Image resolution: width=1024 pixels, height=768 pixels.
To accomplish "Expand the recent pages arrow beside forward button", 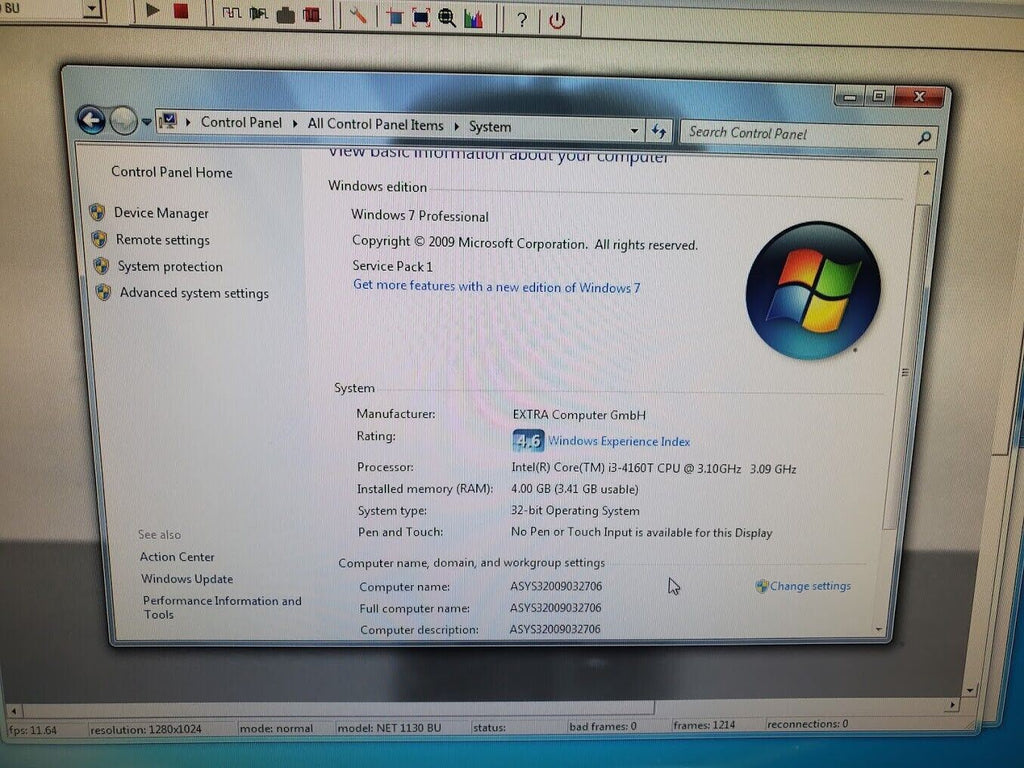I will 146,121.
